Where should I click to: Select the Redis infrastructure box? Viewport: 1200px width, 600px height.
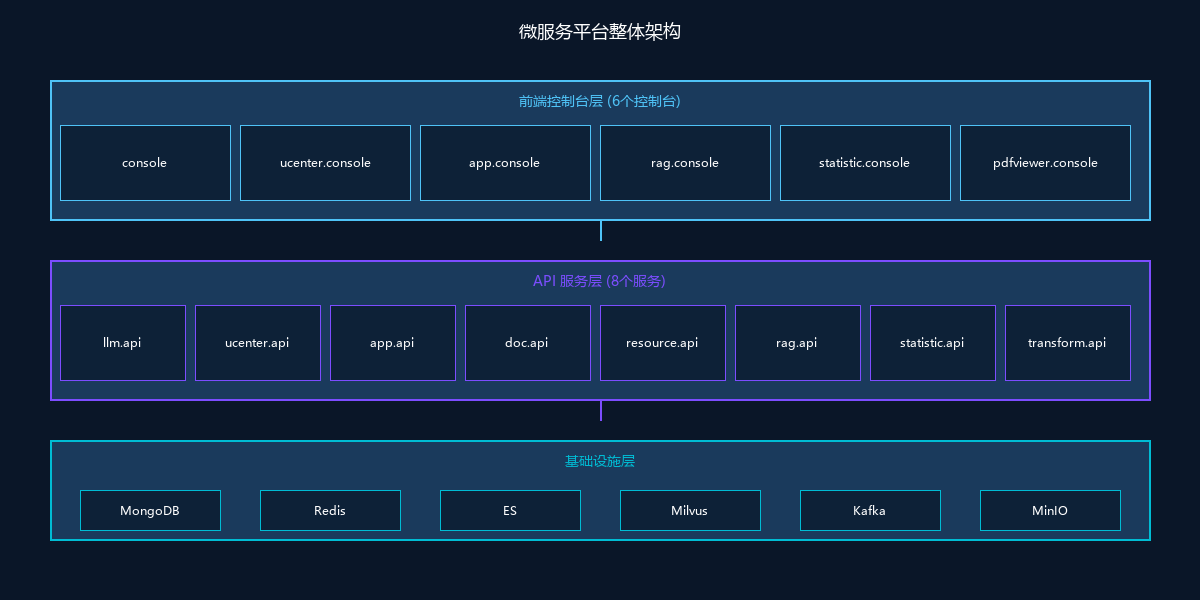330,510
